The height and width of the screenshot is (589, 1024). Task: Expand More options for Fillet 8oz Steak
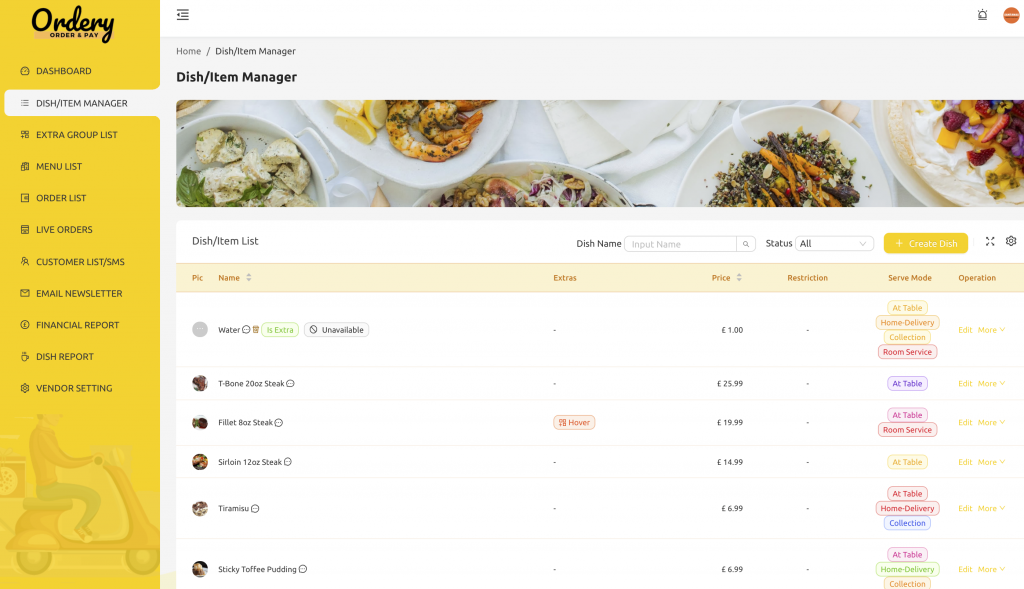[991, 423]
